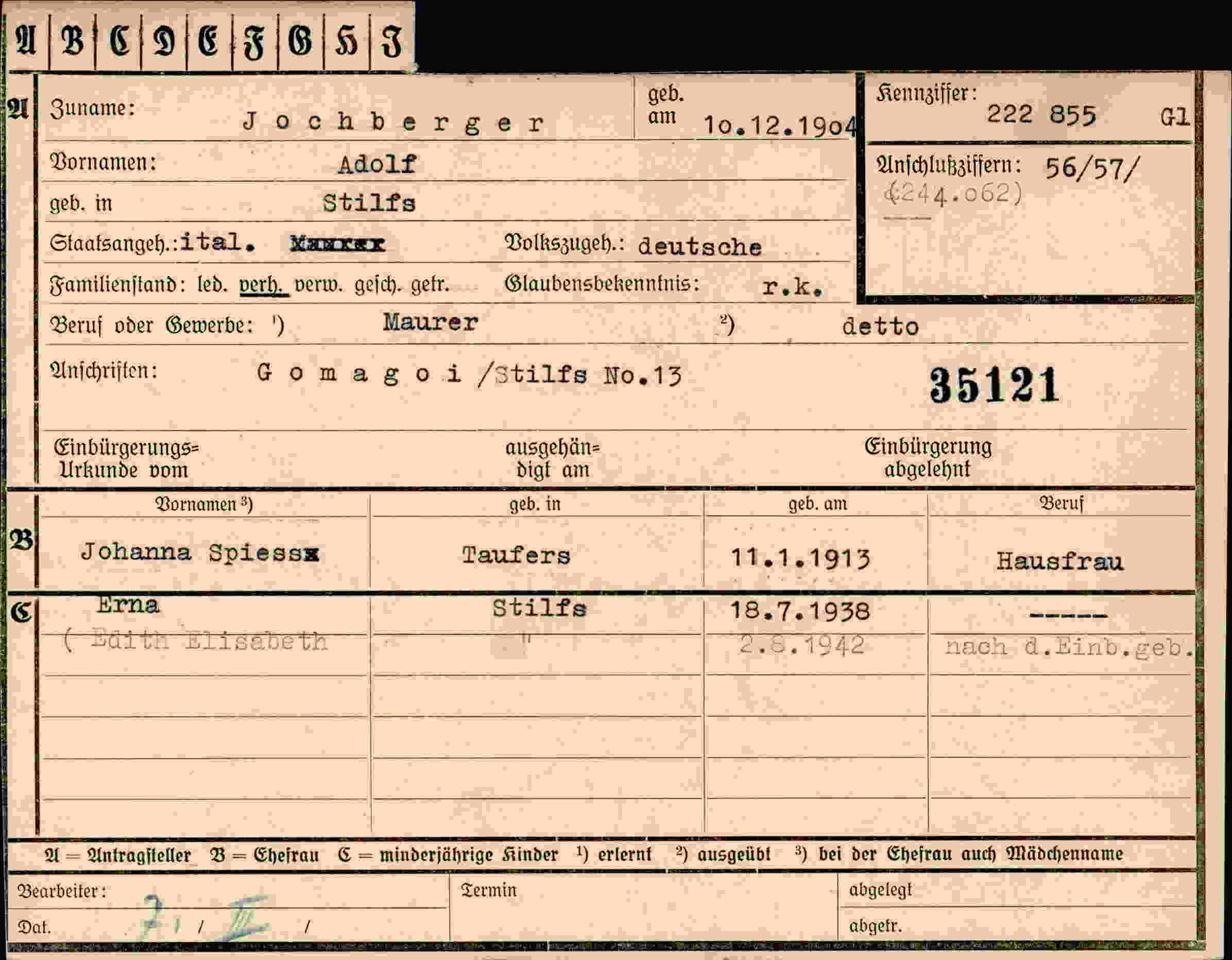Click address Gomagoi /Stilfs No.13
Image resolution: width=1232 pixels, height=960 pixels.
469,374
